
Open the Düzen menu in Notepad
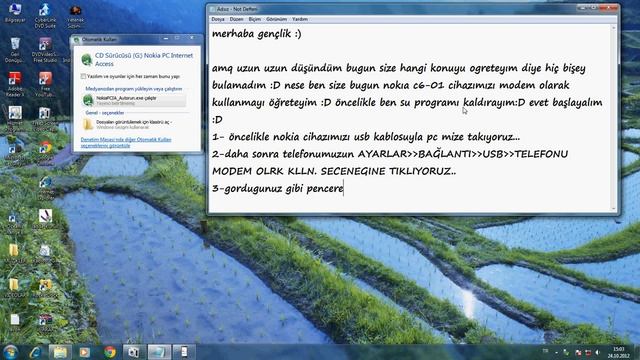pyautogui.click(x=236, y=19)
